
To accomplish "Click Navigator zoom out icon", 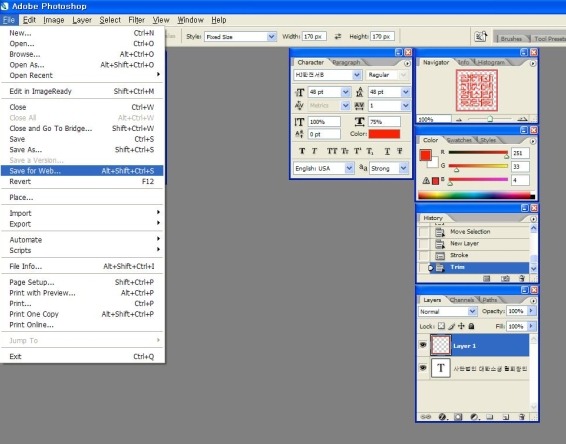I will 459,119.
